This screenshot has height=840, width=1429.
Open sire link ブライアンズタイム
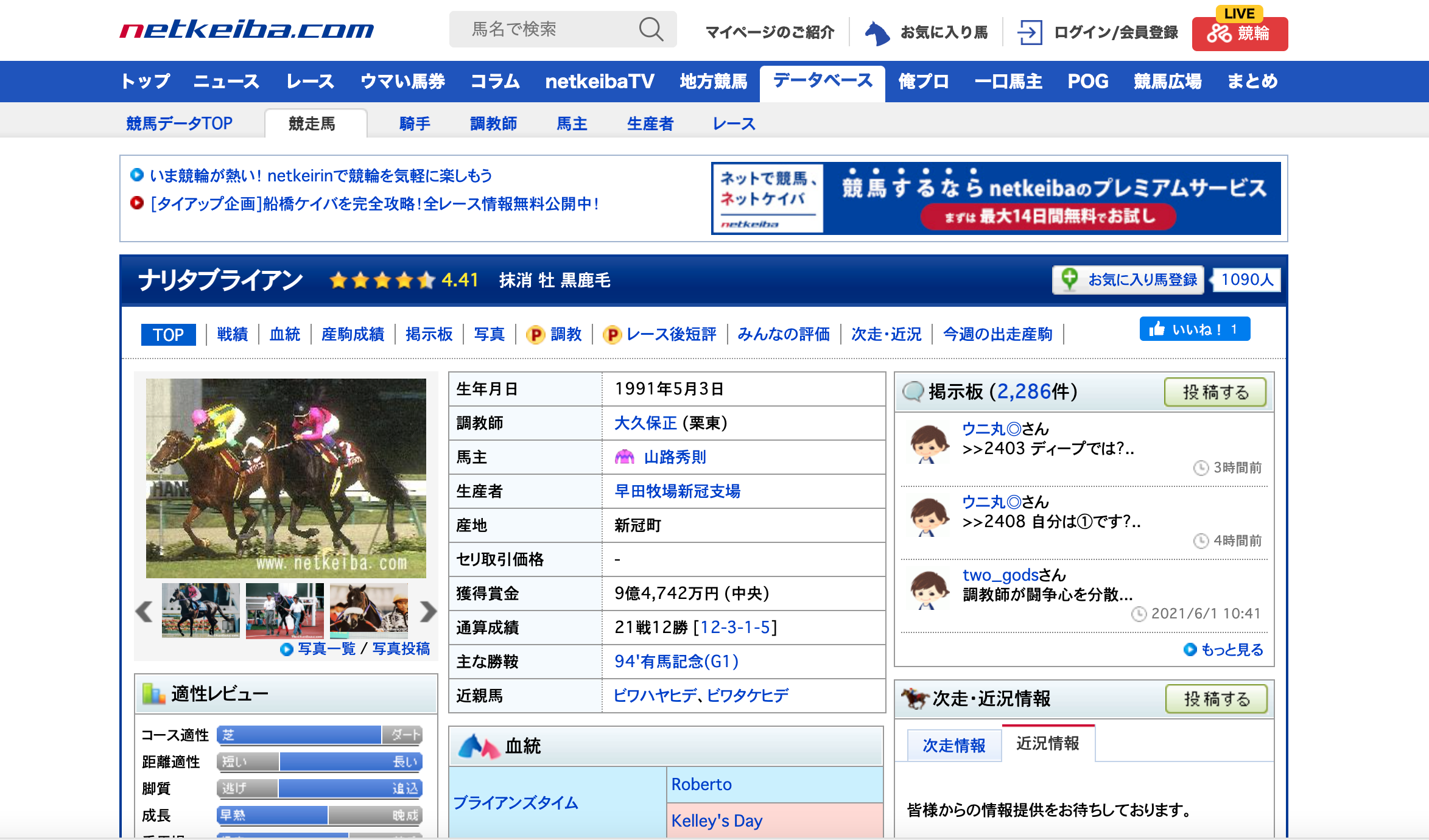pyautogui.click(x=516, y=803)
